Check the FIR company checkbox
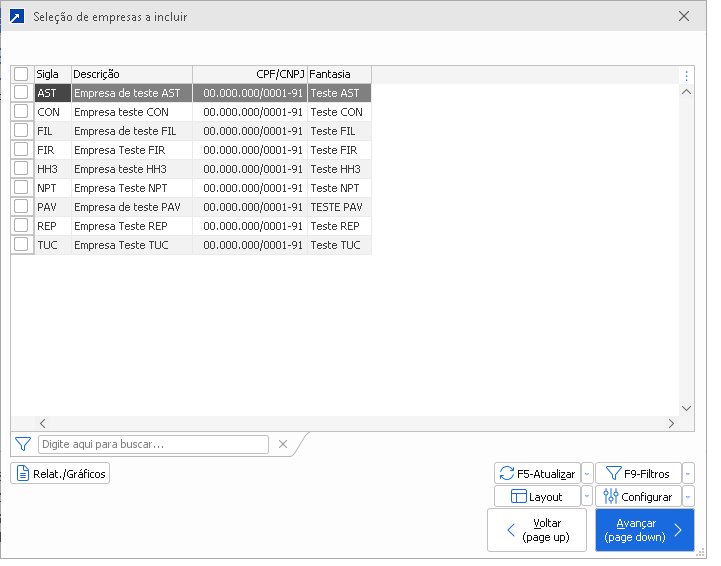 [x=21, y=149]
